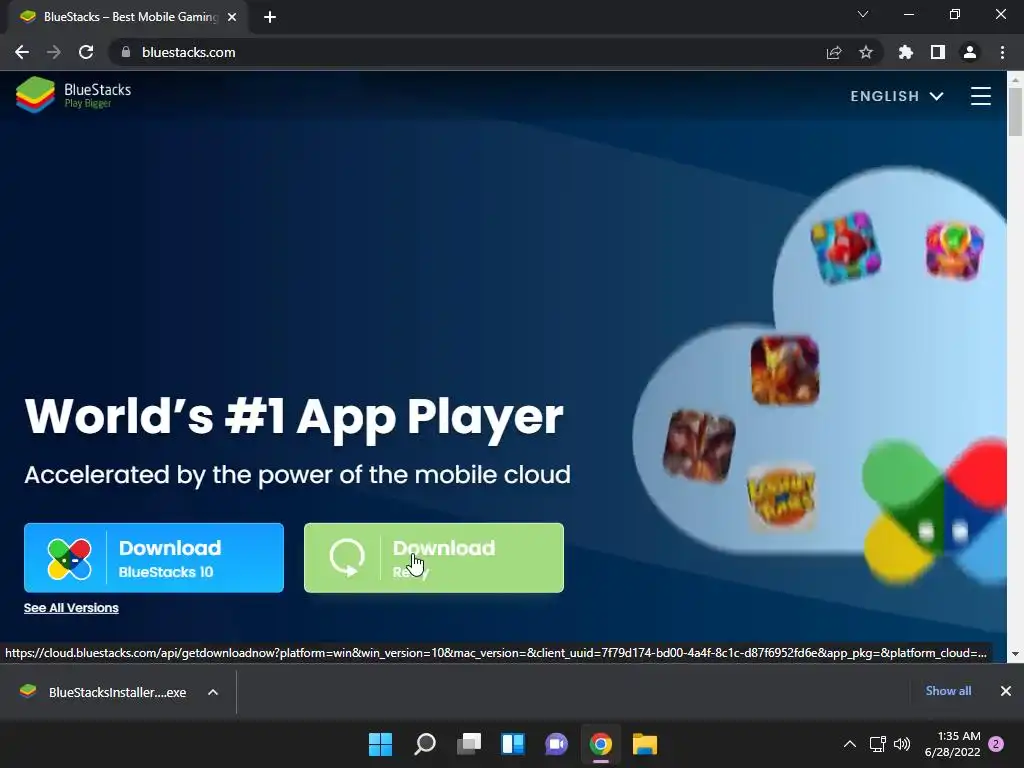The height and width of the screenshot is (768, 1024).
Task: Open the tab search chevron
Action: (x=863, y=14)
